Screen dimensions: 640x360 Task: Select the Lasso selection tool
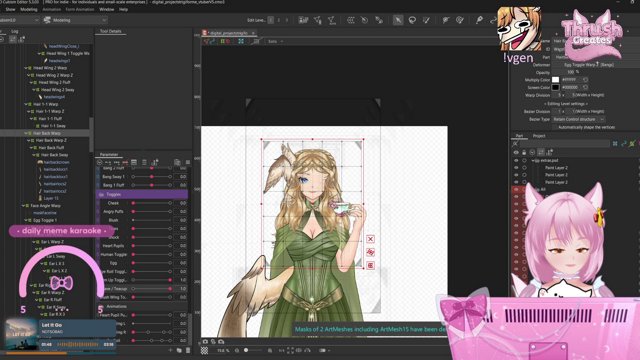(412, 20)
